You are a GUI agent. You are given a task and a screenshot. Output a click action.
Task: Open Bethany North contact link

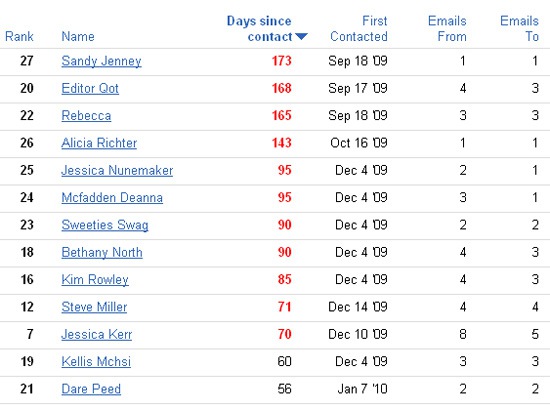[x=102, y=253]
